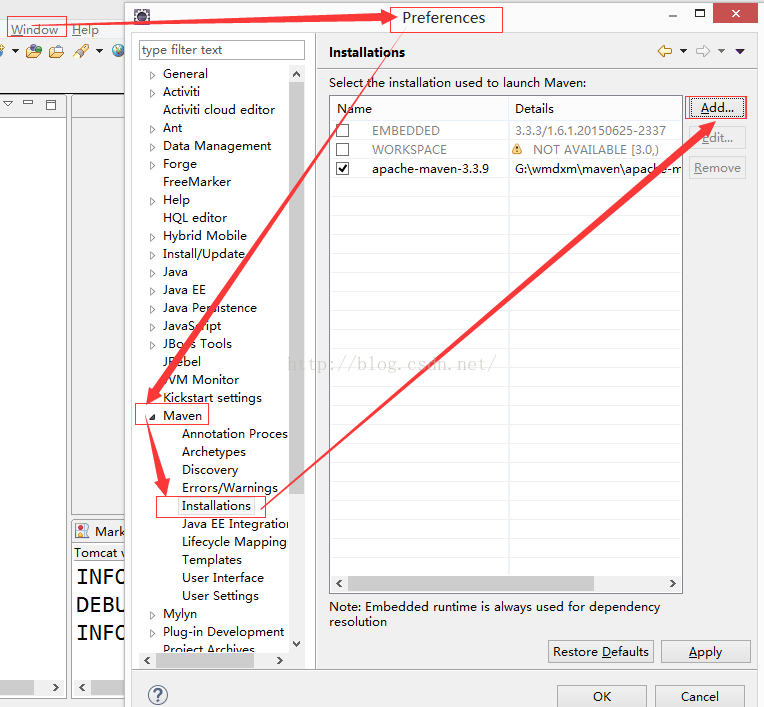Open the preferences view menu triangle
Viewport: 764px width, 707px height.
[x=740, y=51]
